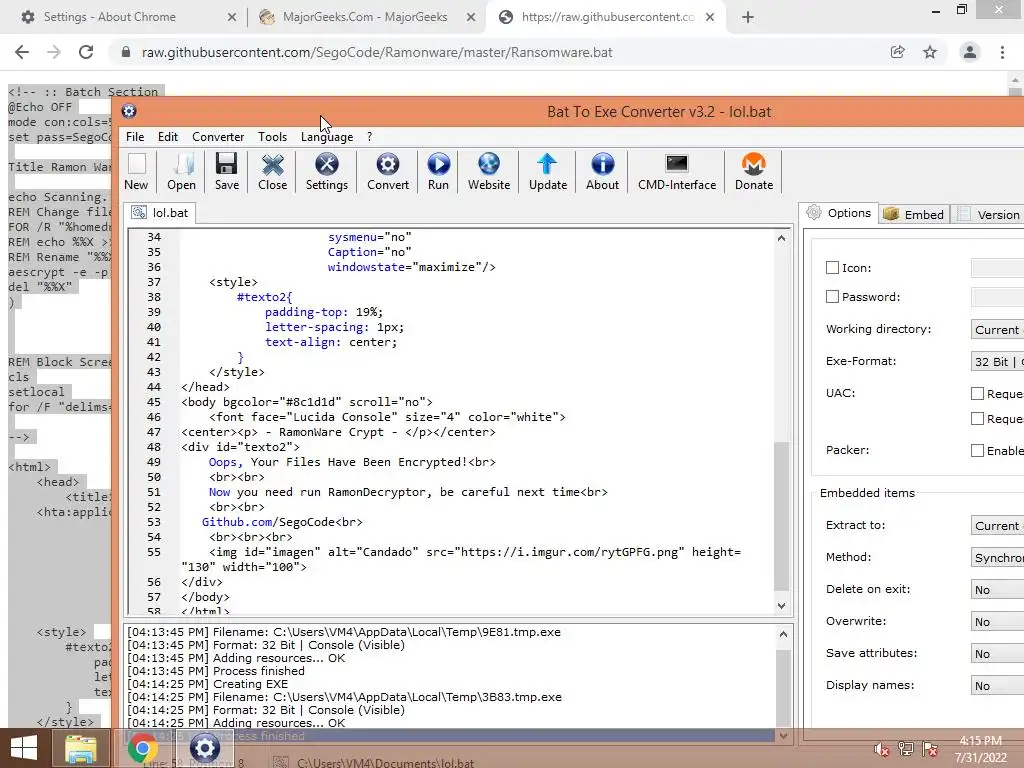Open the Tools menu
The height and width of the screenshot is (768, 1024).
pyautogui.click(x=272, y=136)
